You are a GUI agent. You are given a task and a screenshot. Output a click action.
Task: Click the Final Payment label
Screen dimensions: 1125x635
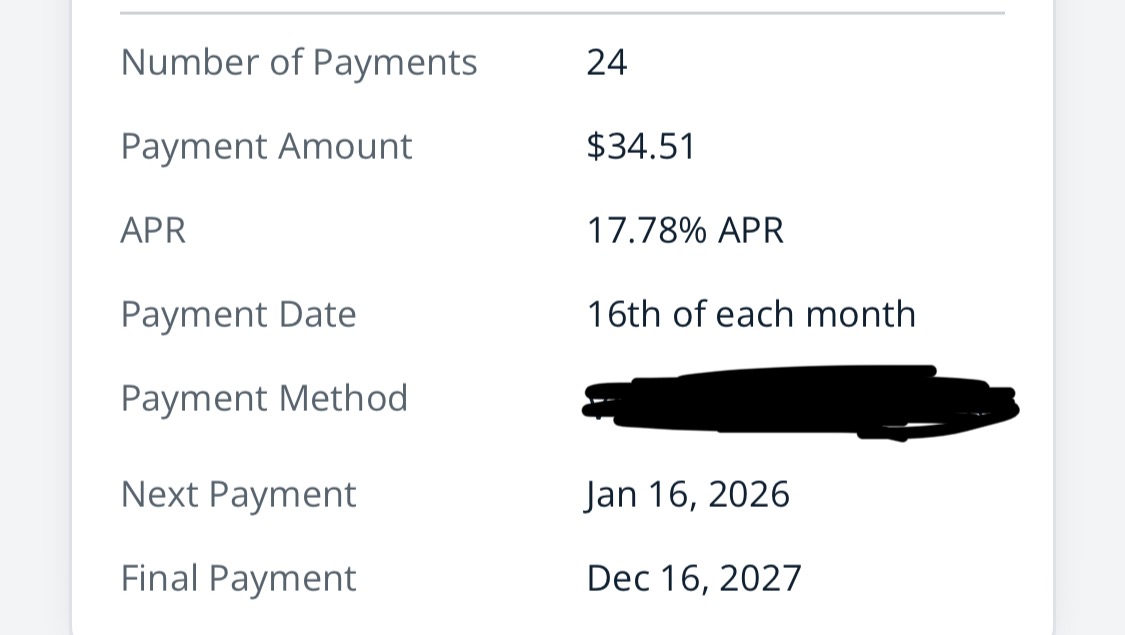point(238,579)
